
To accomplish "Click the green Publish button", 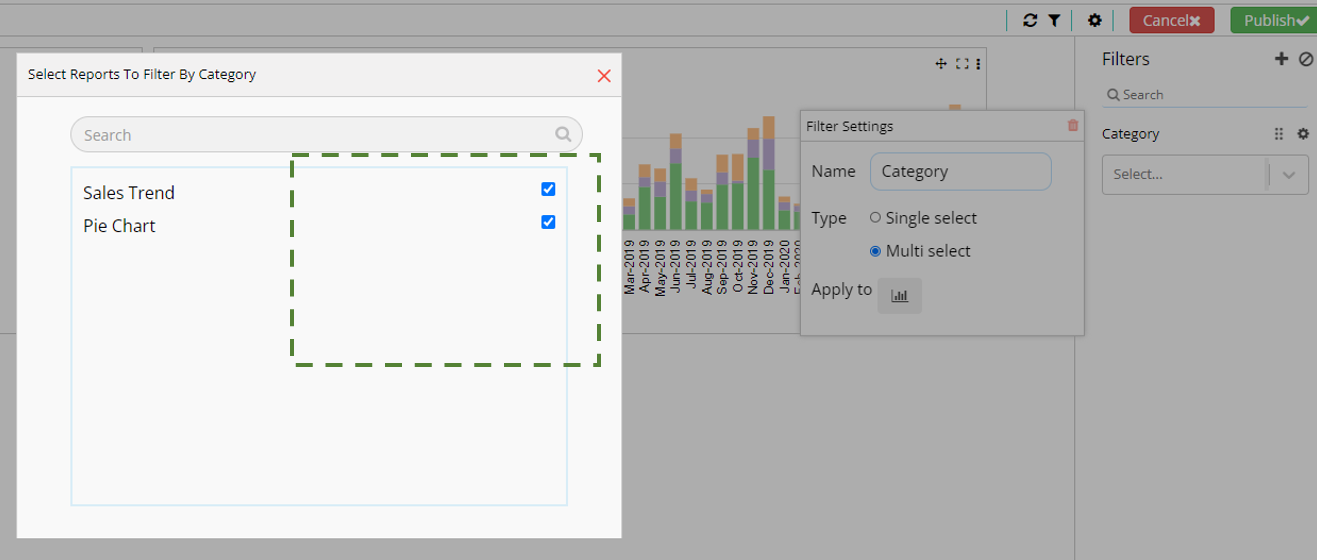I will (1275, 20).
